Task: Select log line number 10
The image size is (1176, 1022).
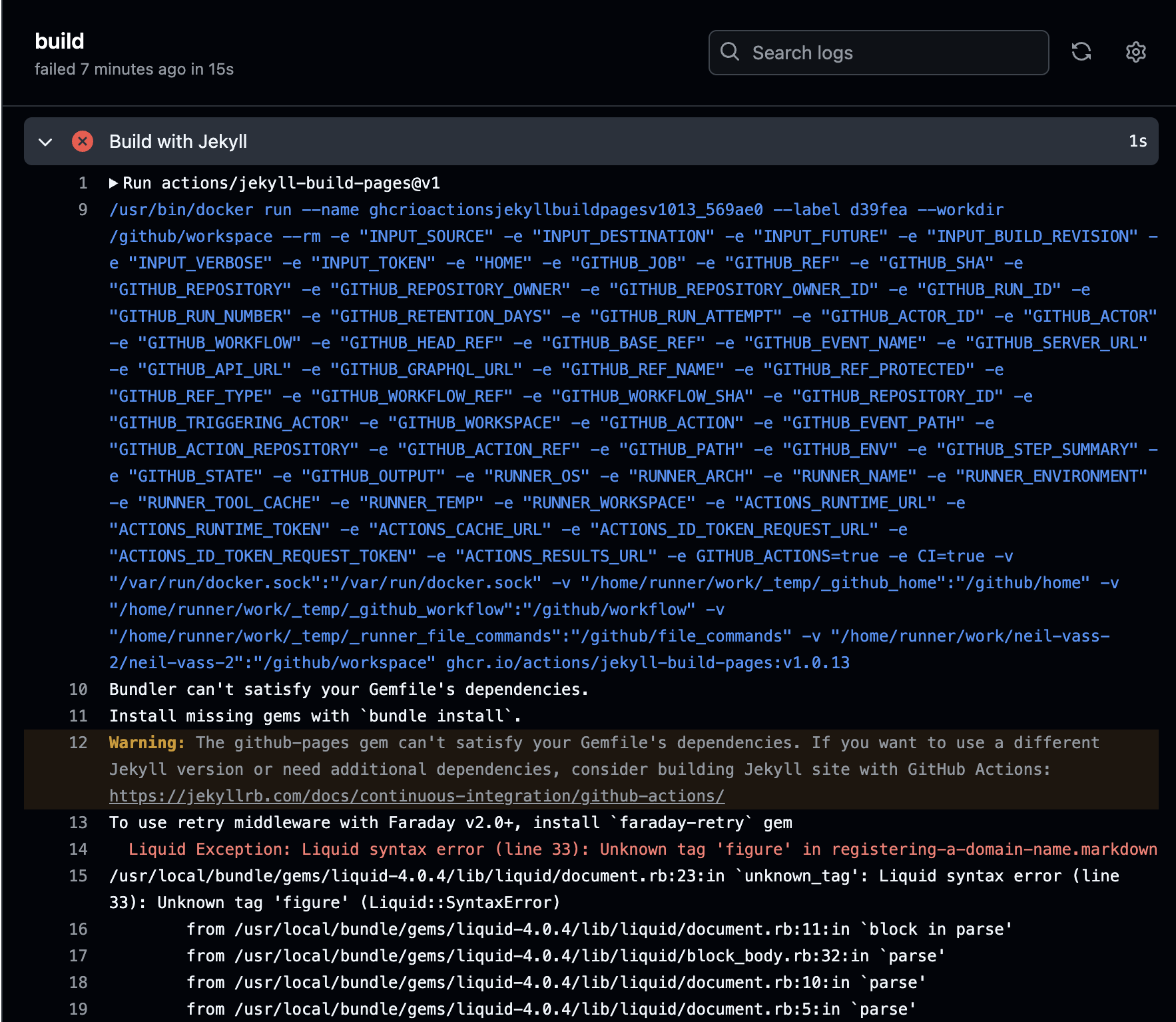Action: (x=79, y=690)
